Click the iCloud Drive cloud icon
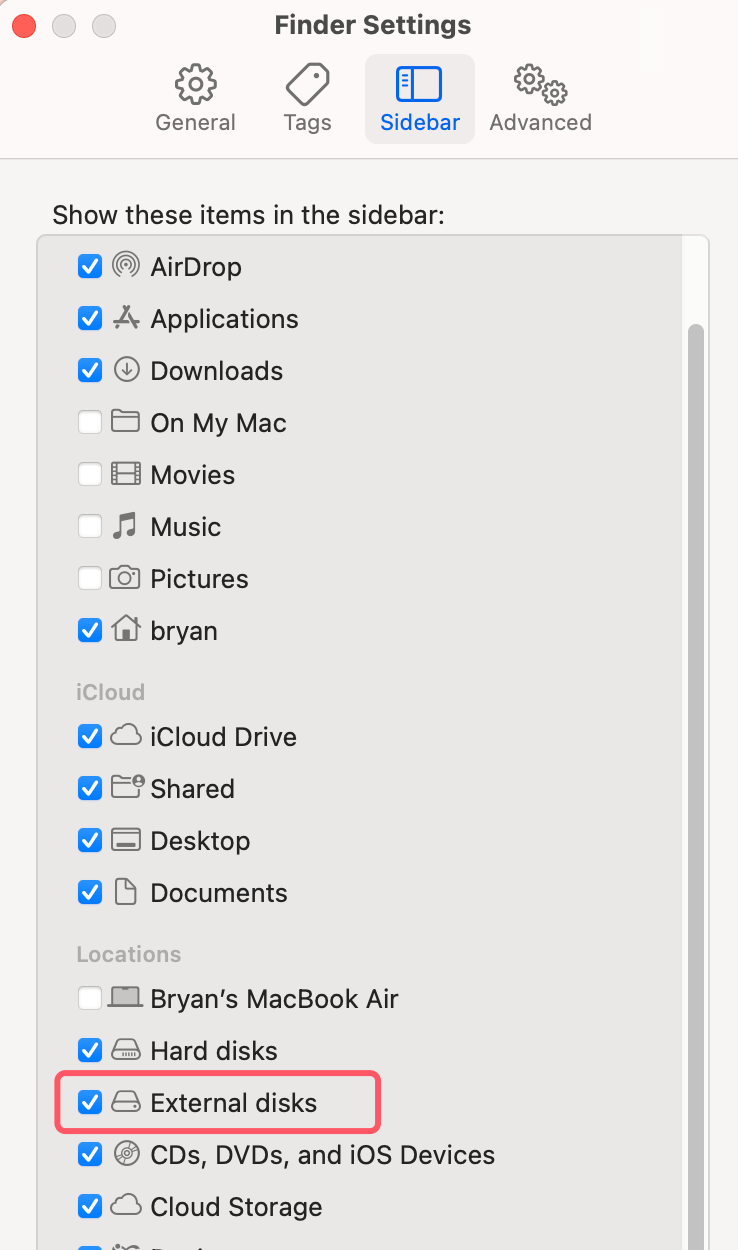This screenshot has height=1250, width=738. (x=124, y=736)
